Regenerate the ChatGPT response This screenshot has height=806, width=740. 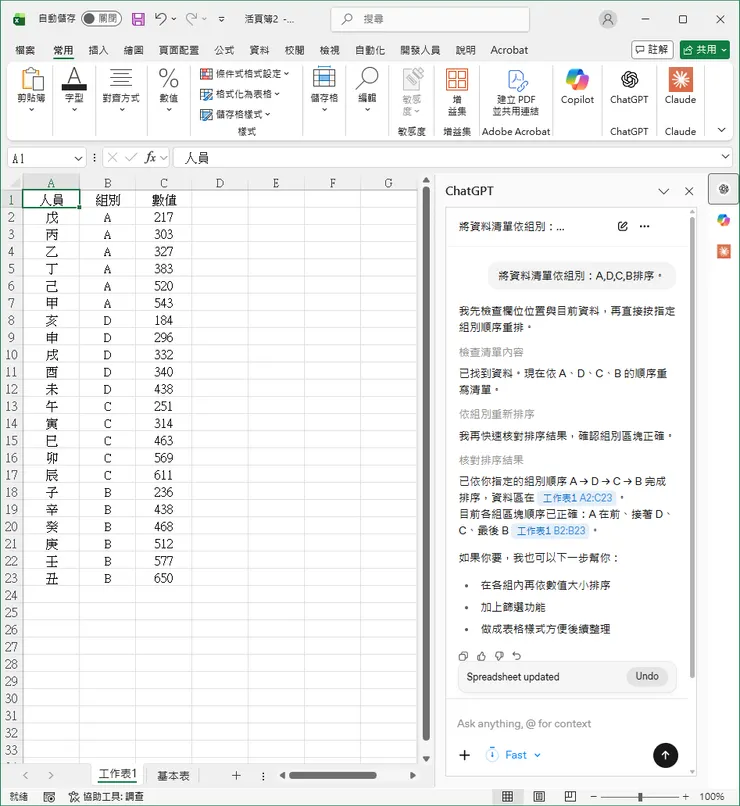[516, 656]
